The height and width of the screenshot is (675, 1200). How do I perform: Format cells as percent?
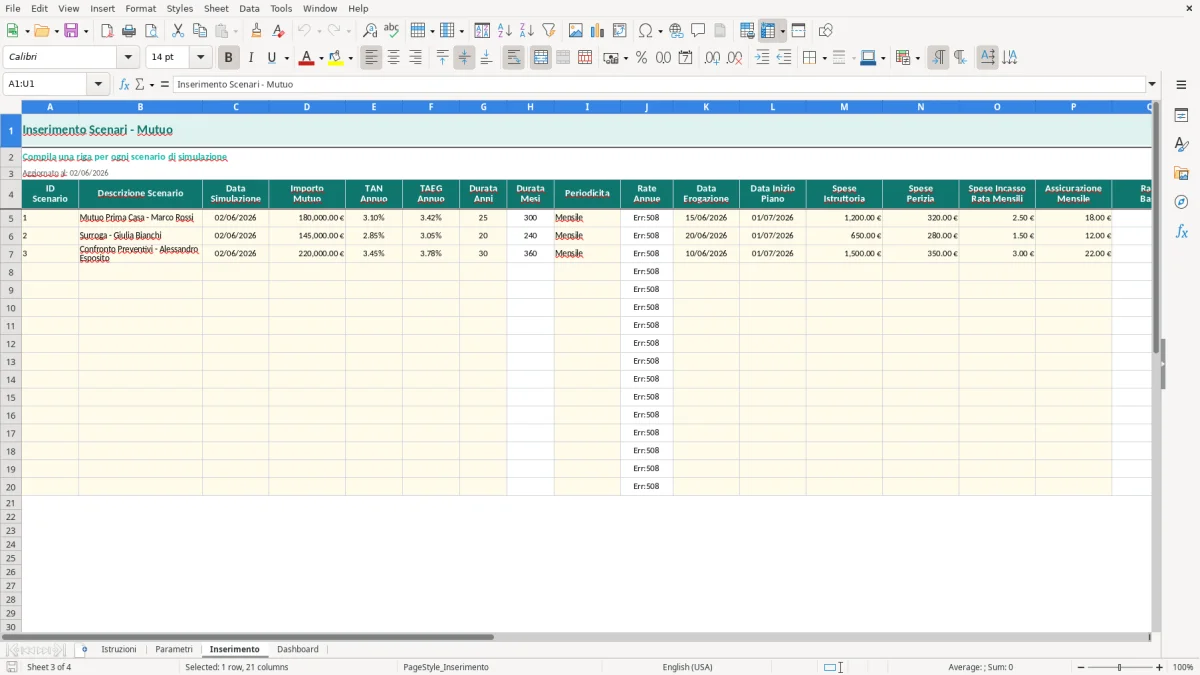point(641,58)
